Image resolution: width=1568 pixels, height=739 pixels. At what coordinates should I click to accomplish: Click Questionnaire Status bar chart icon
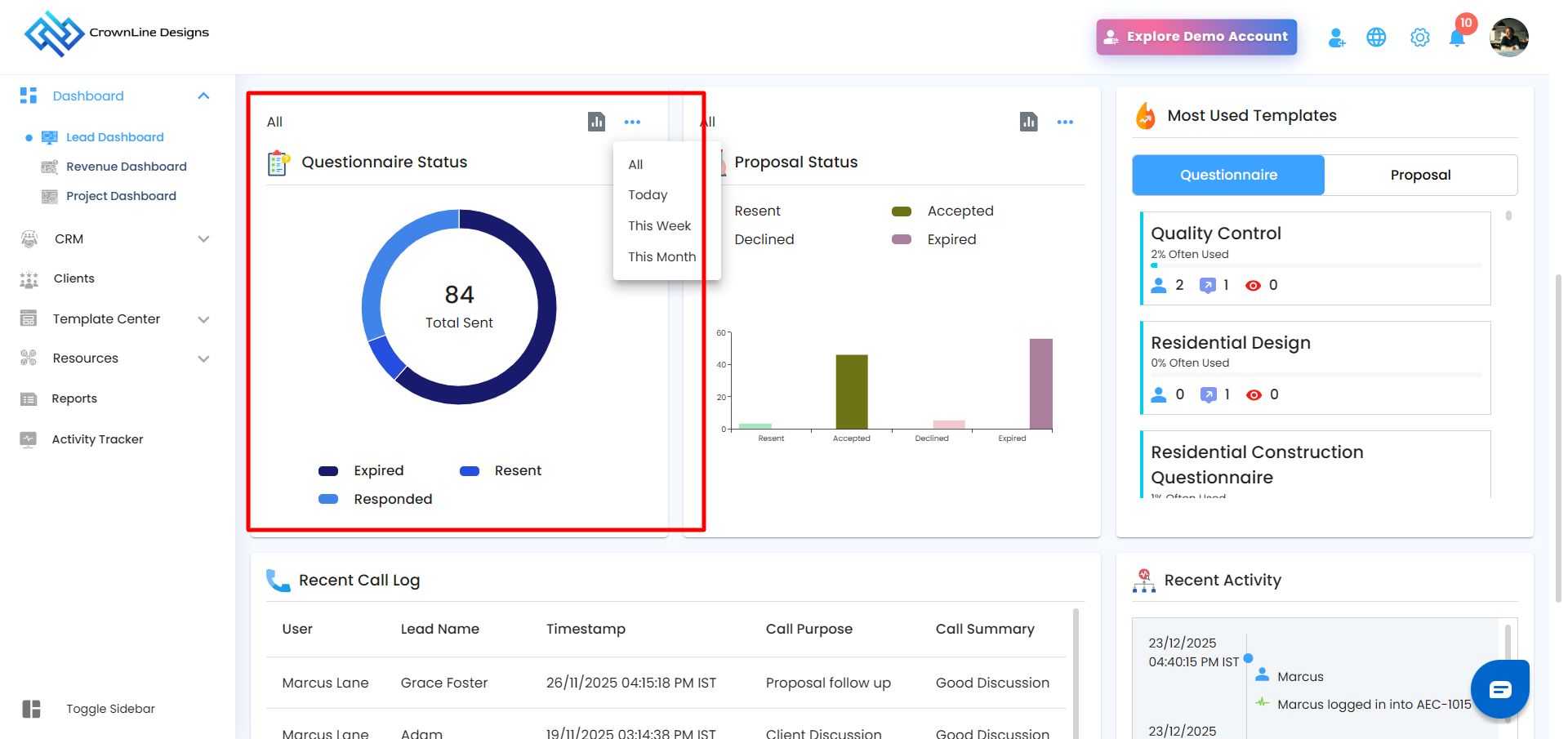(597, 122)
